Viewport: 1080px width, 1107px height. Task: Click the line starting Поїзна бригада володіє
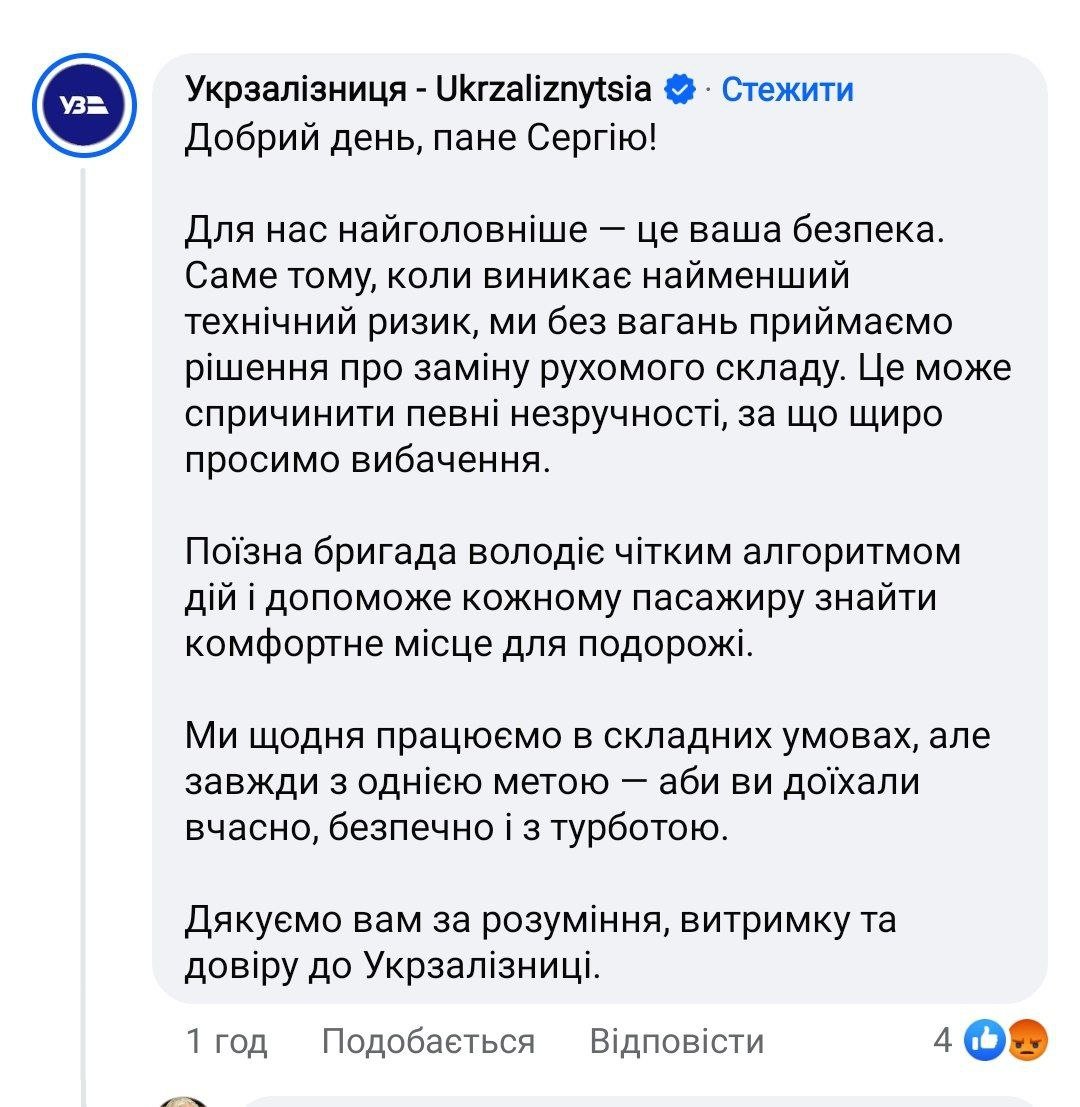pos(573,552)
